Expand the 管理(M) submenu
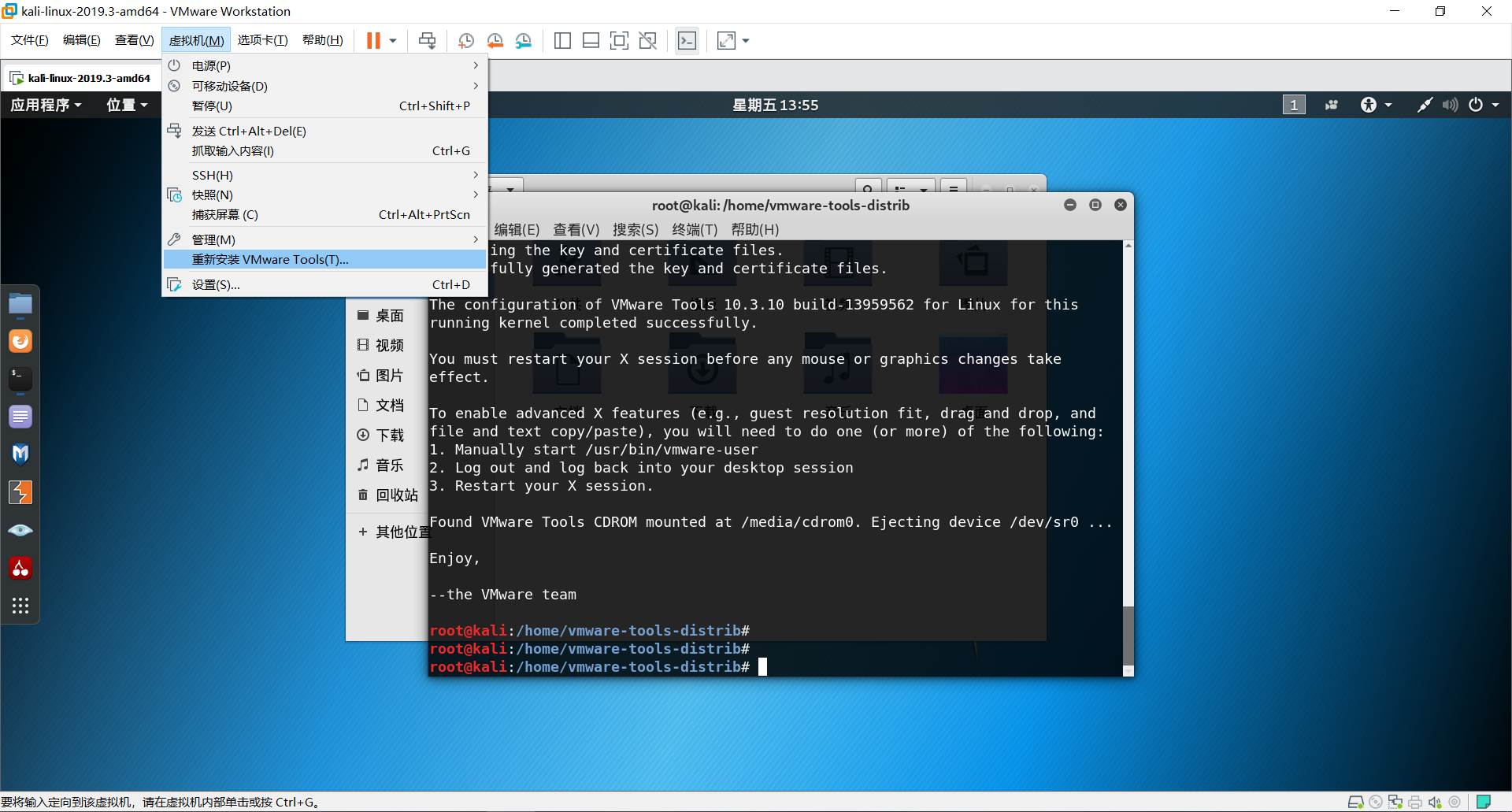 [x=324, y=239]
